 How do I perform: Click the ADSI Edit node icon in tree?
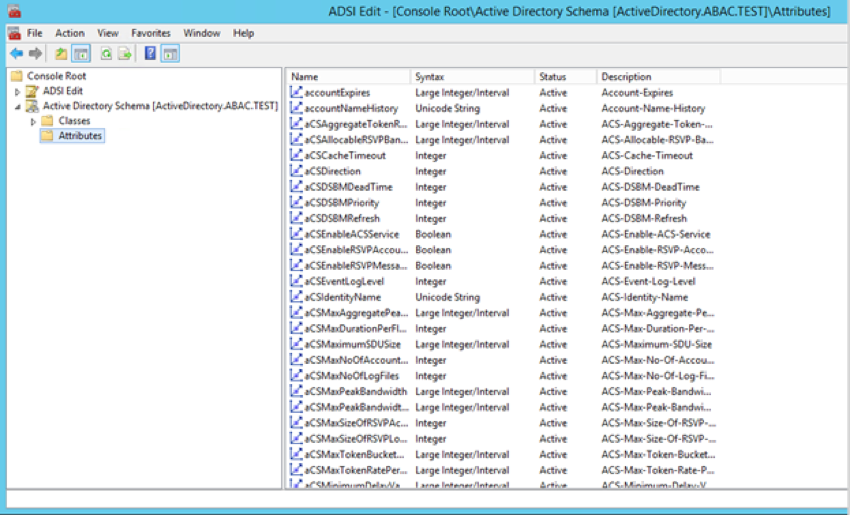(33, 91)
